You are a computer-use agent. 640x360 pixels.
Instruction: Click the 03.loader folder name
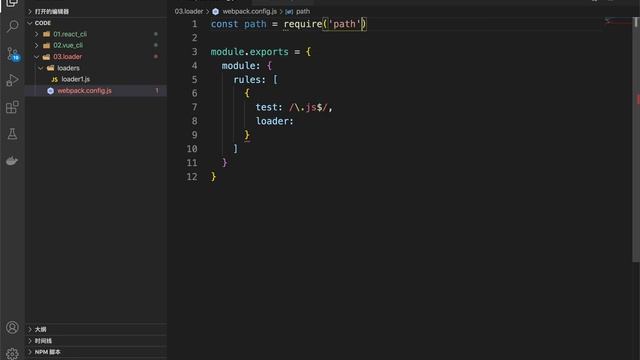point(67,57)
